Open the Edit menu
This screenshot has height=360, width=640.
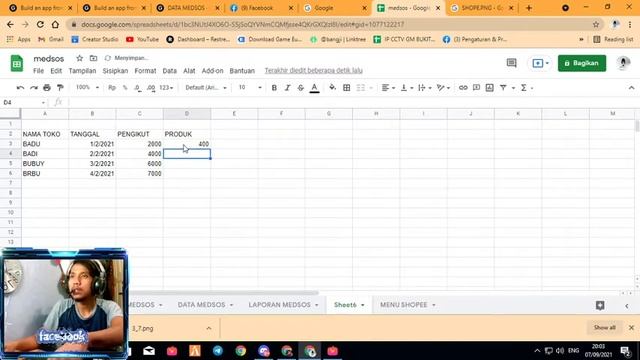click(56, 71)
